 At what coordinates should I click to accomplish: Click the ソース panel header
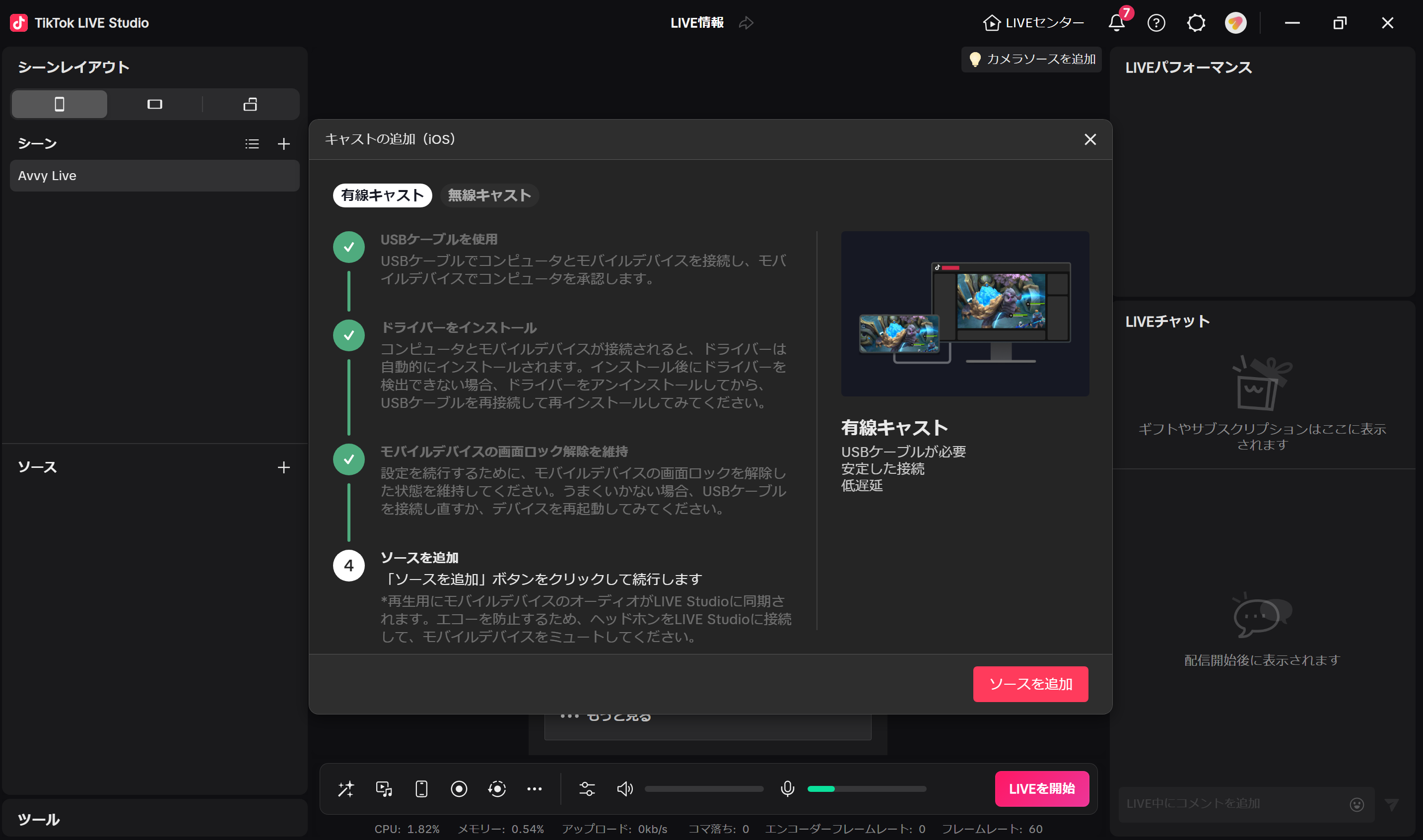click(37, 467)
